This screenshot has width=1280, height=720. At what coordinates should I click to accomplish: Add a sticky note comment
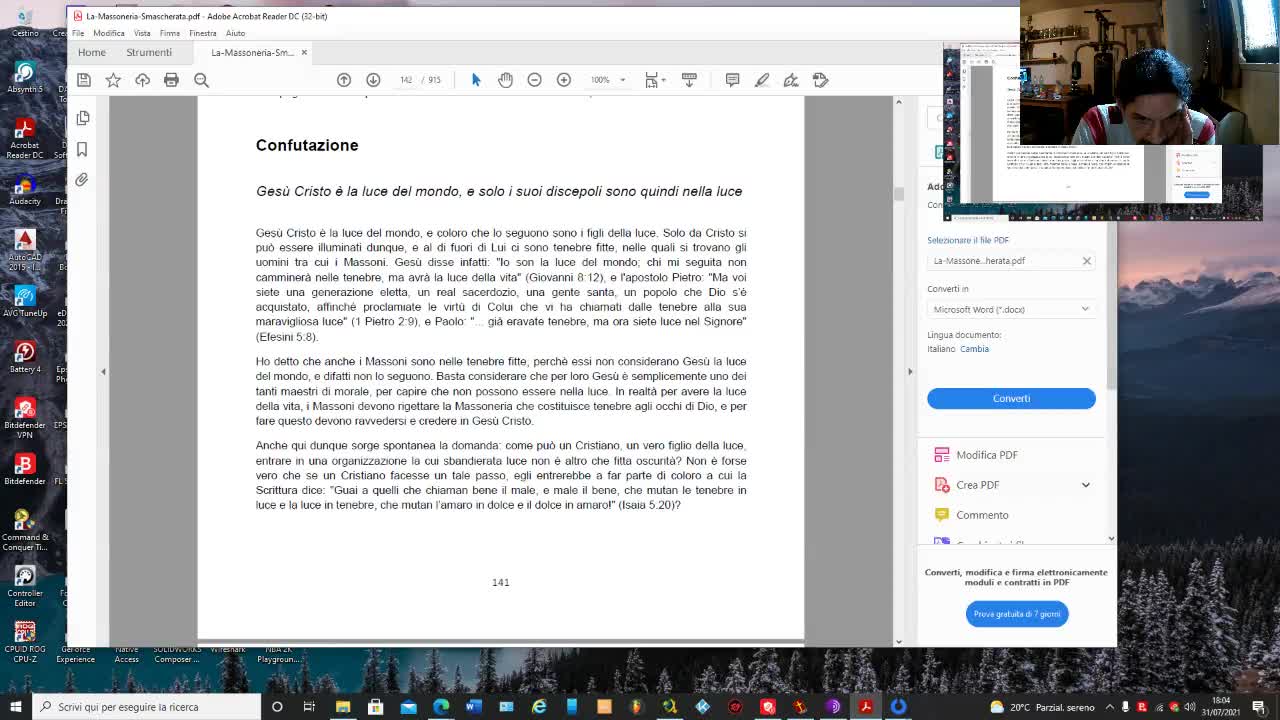[x=732, y=80]
